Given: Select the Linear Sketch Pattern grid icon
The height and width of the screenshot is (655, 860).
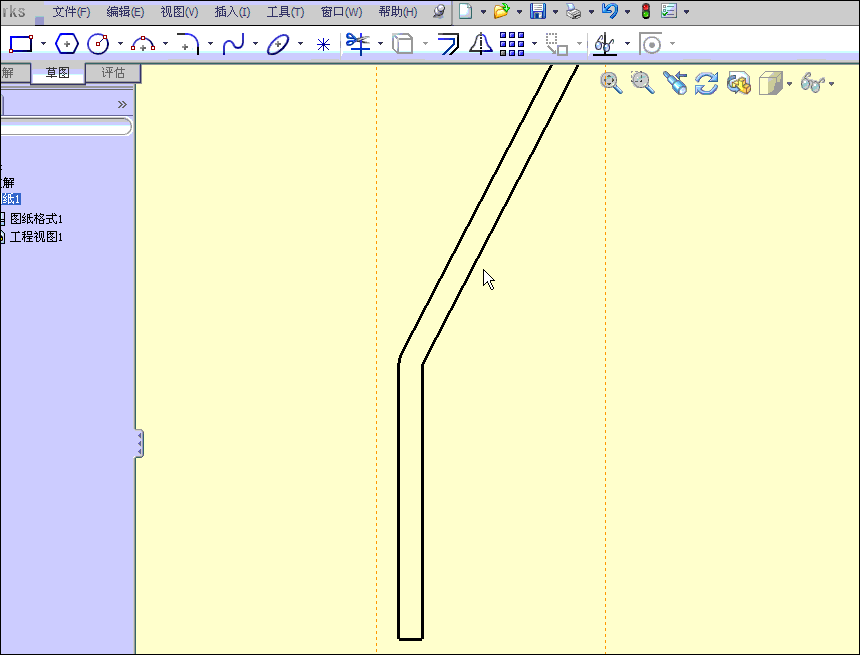Looking at the screenshot, I should (512, 44).
